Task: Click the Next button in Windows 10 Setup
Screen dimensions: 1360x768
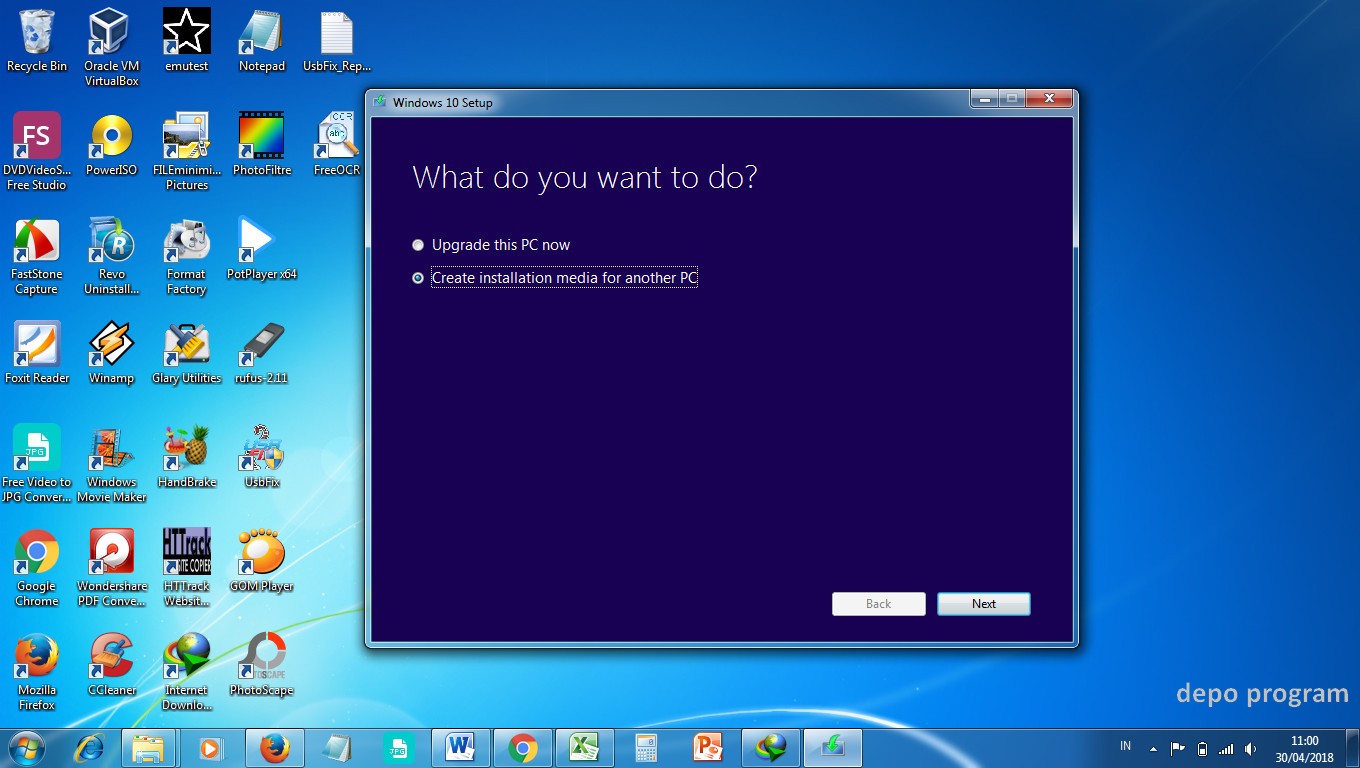Action: pyautogui.click(x=984, y=604)
